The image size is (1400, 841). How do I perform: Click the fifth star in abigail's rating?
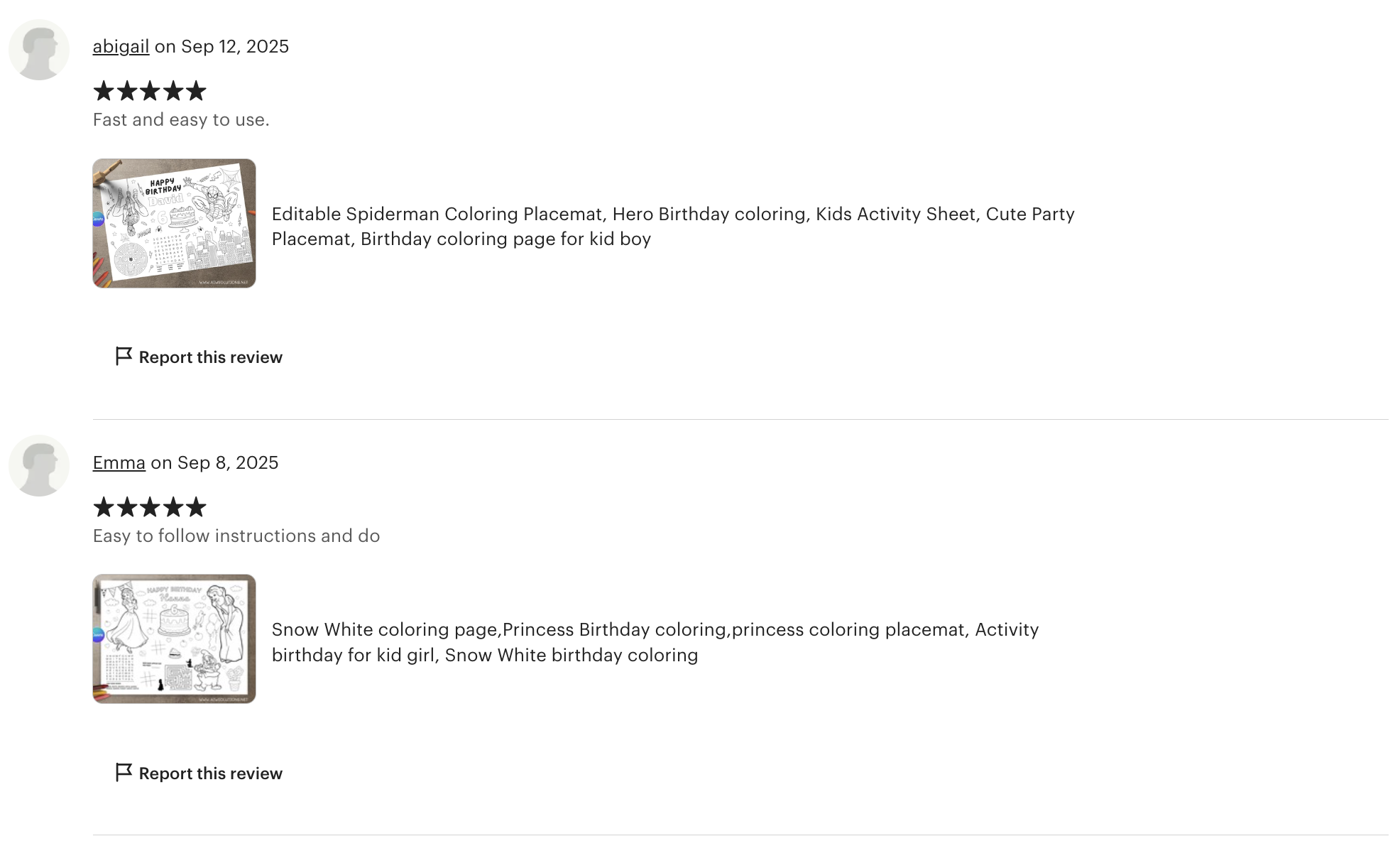click(x=196, y=91)
